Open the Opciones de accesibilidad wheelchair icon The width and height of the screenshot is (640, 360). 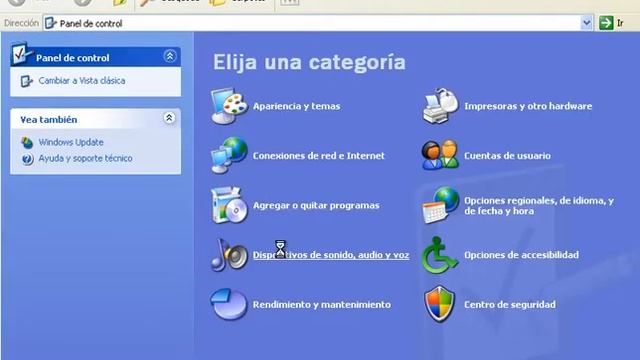point(440,255)
